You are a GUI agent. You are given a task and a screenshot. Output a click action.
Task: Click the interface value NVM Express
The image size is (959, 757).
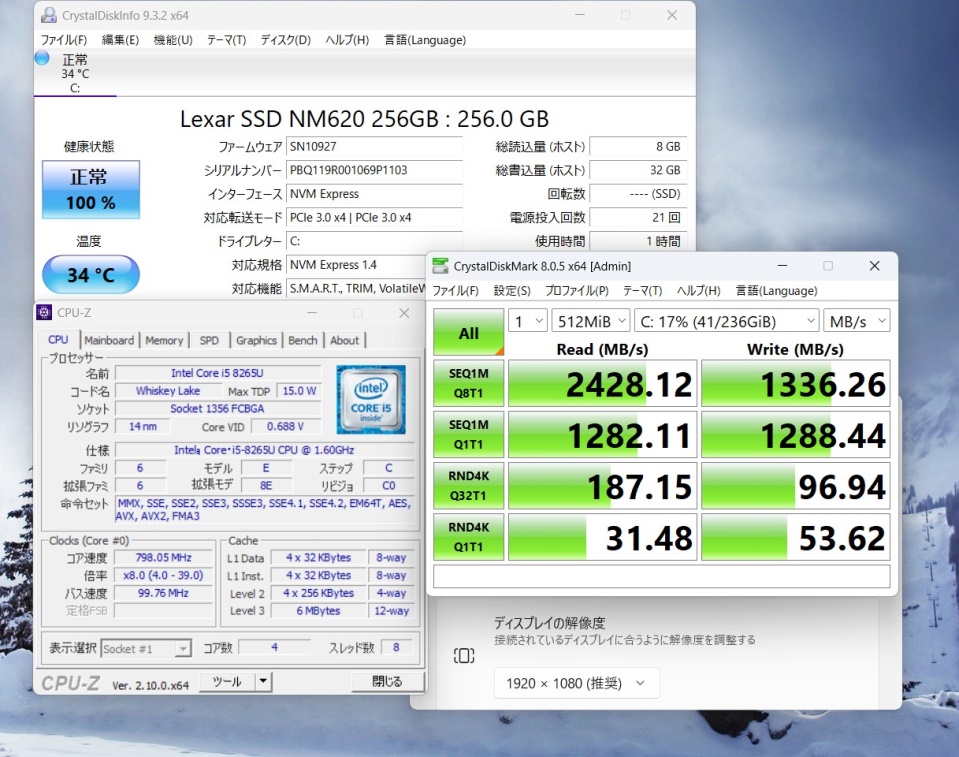[x=374, y=194]
